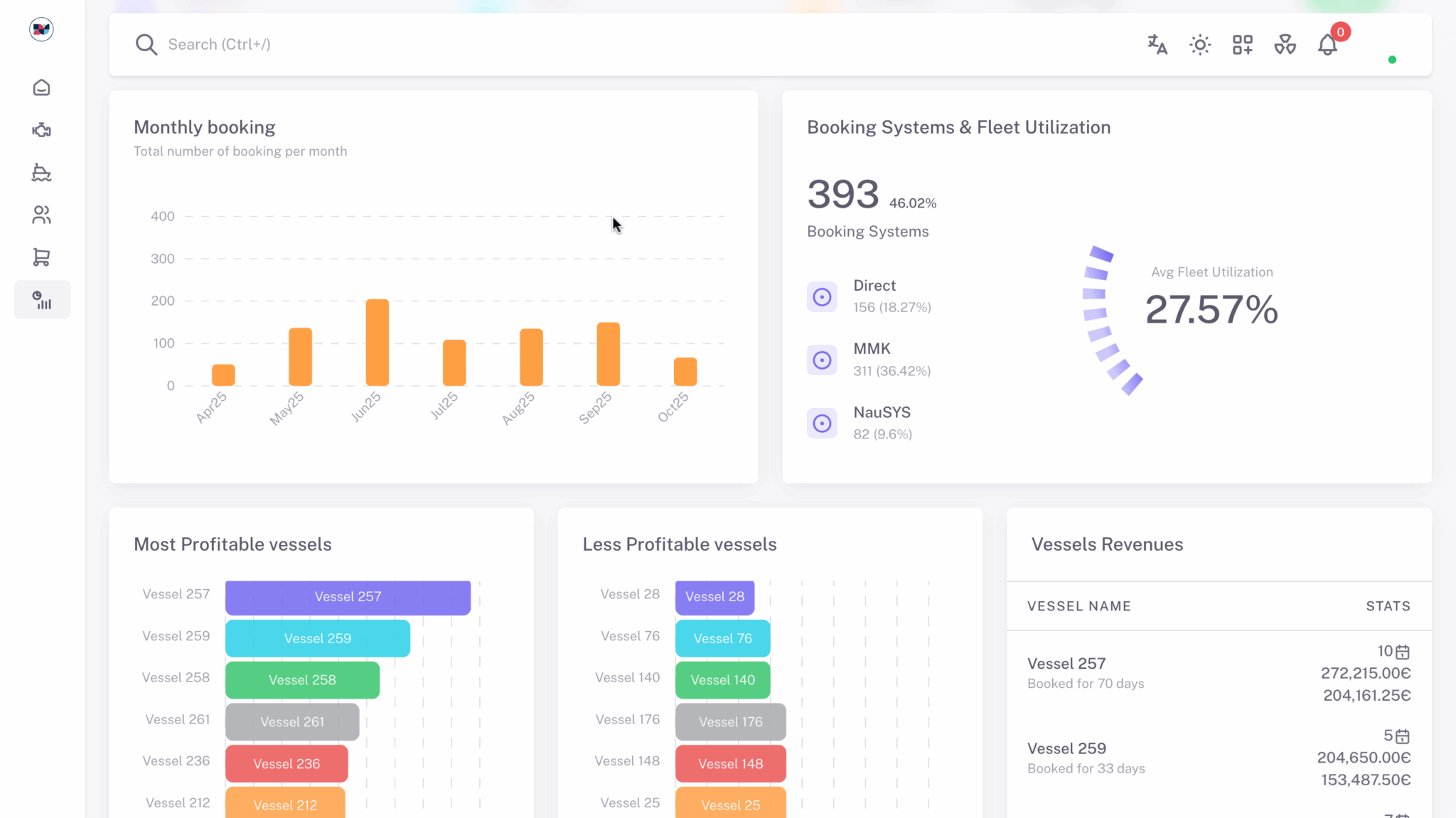Open the shopping cart sidebar icon
Viewport: 1456px width, 818px height.
(x=41, y=257)
